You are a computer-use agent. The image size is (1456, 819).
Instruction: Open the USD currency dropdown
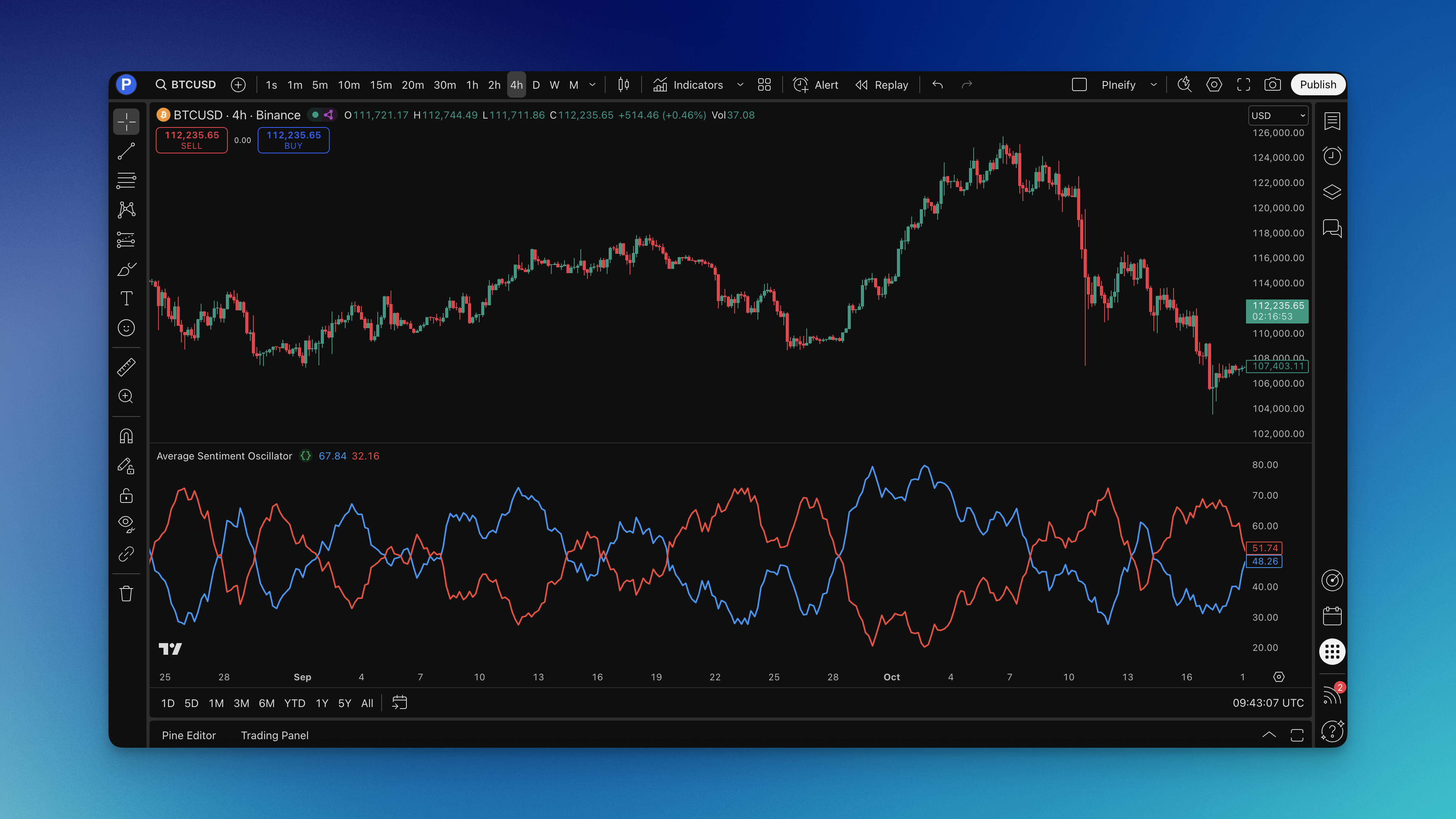tap(1277, 115)
